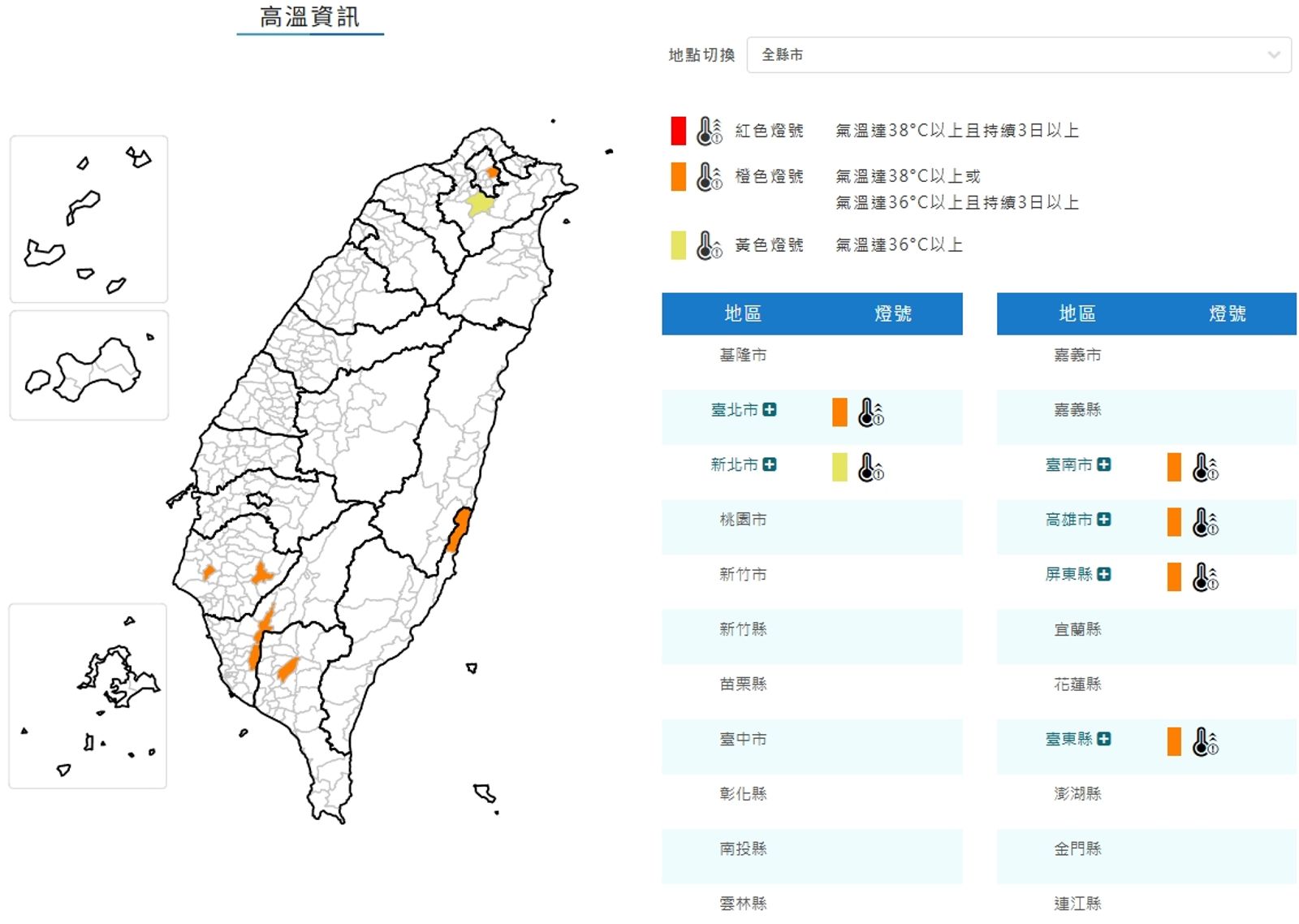
Task: Select the thermometer icon beside 新北市
Action: point(870,469)
